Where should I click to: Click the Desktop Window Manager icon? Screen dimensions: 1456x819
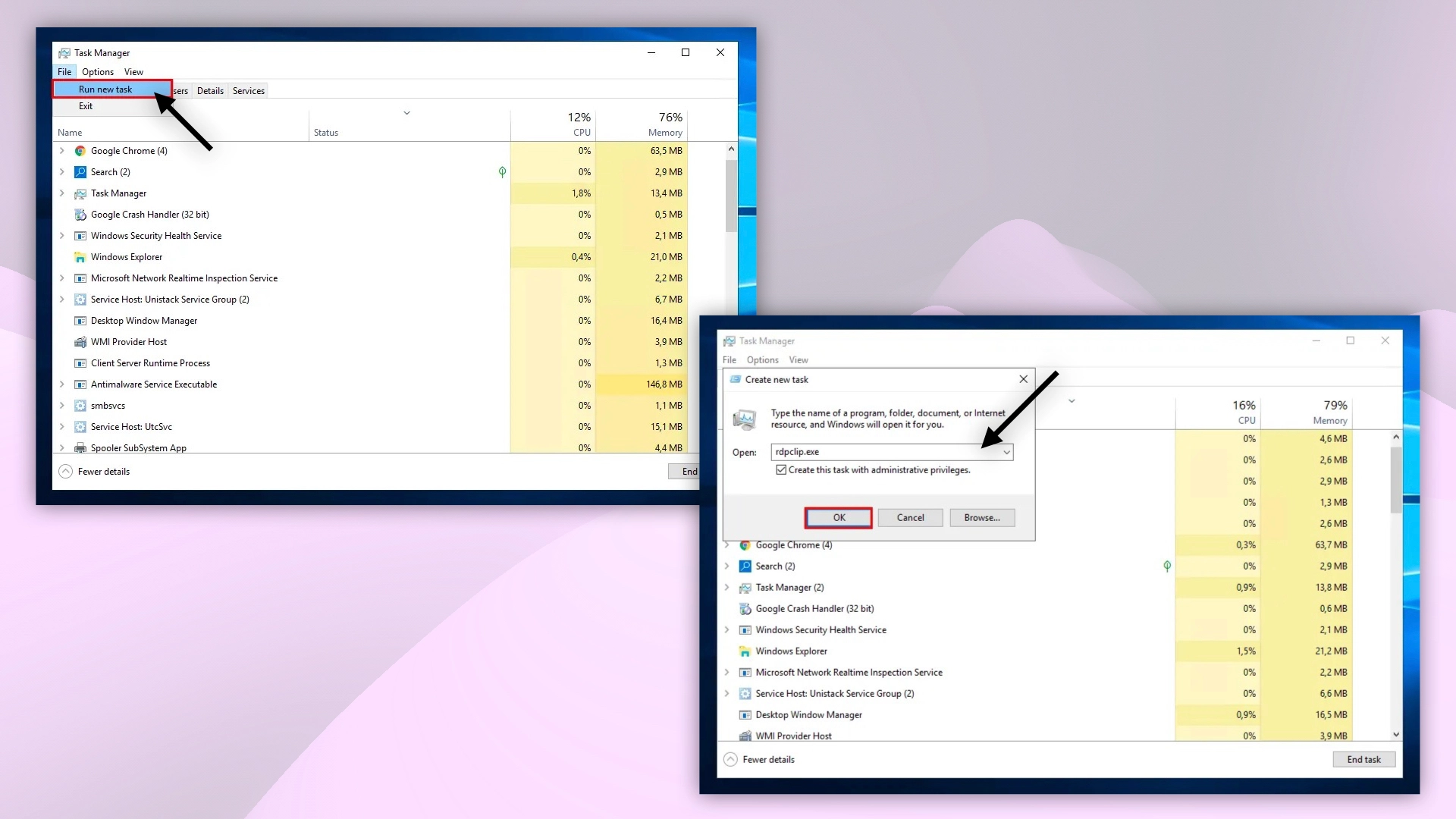click(80, 321)
